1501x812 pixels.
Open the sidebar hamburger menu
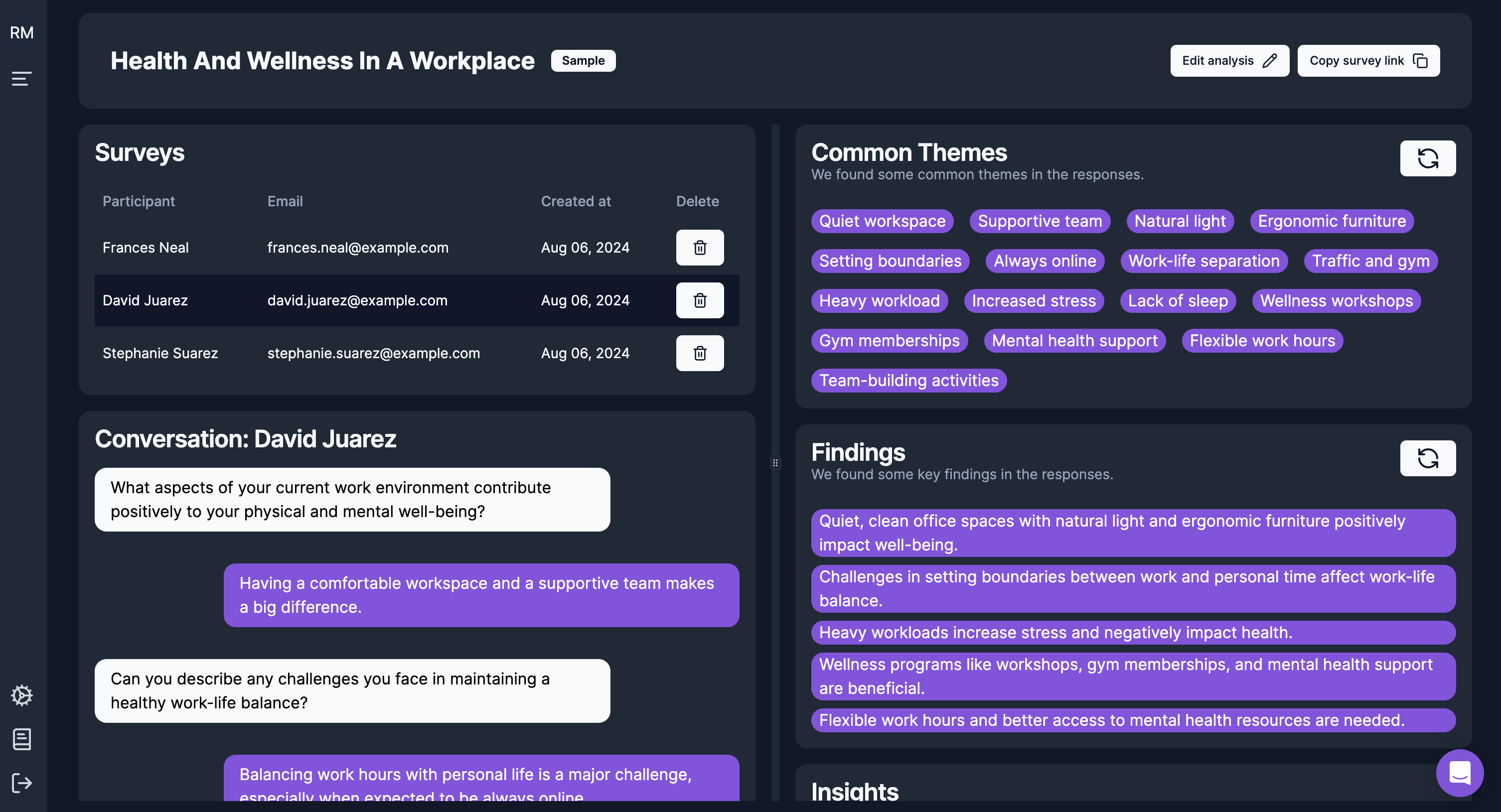click(x=21, y=78)
